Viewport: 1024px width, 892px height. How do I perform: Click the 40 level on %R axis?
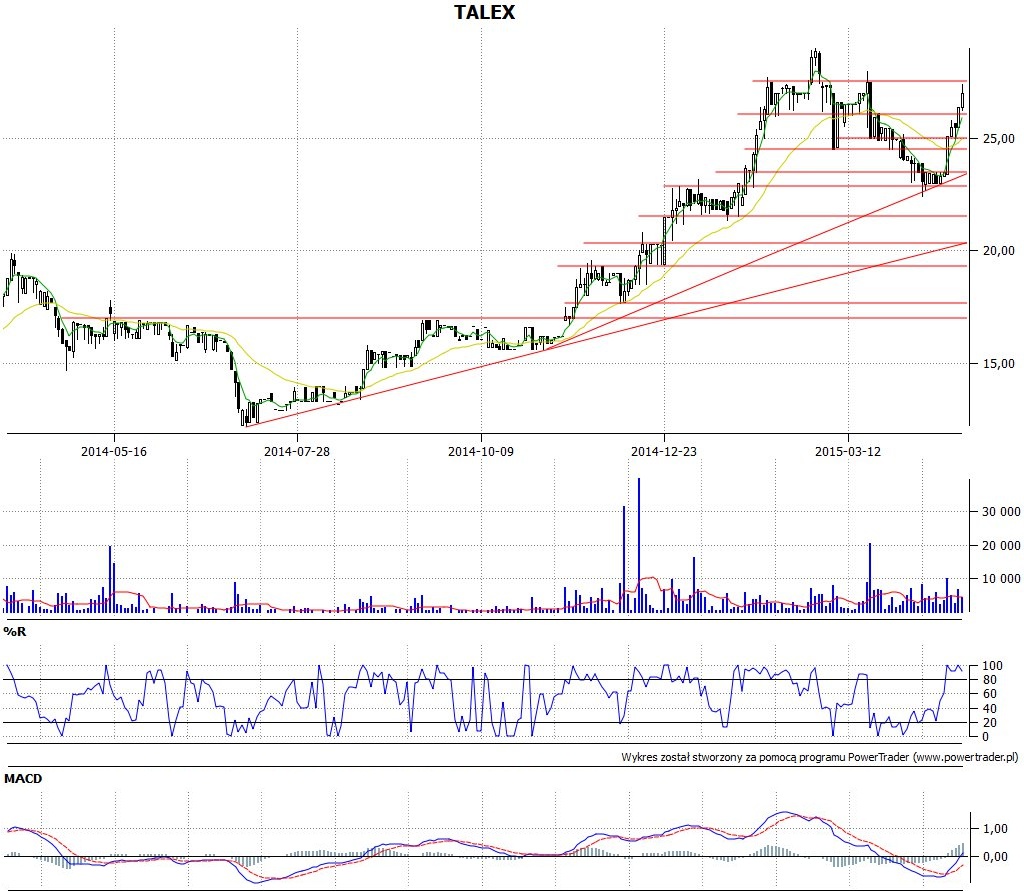tap(990, 709)
